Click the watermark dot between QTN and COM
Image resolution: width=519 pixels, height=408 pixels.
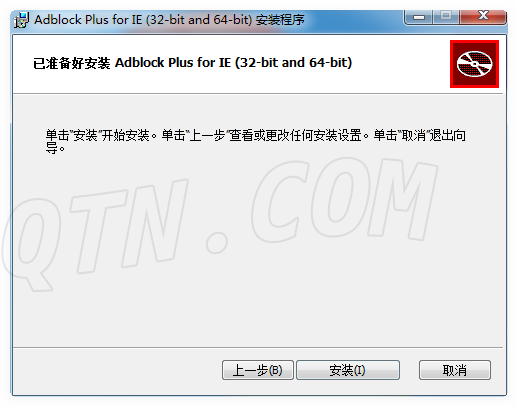[217, 242]
